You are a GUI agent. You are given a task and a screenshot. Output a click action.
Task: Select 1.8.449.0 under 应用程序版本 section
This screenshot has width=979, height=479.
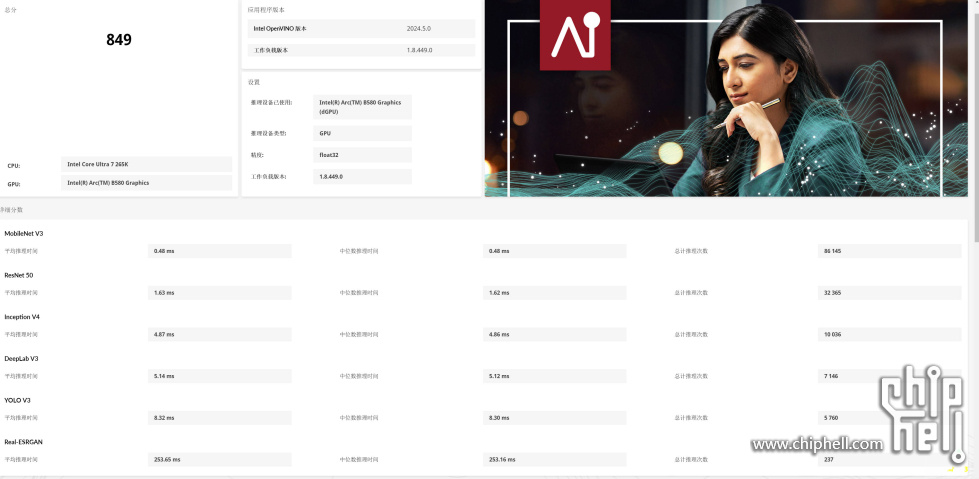pyautogui.click(x=419, y=50)
